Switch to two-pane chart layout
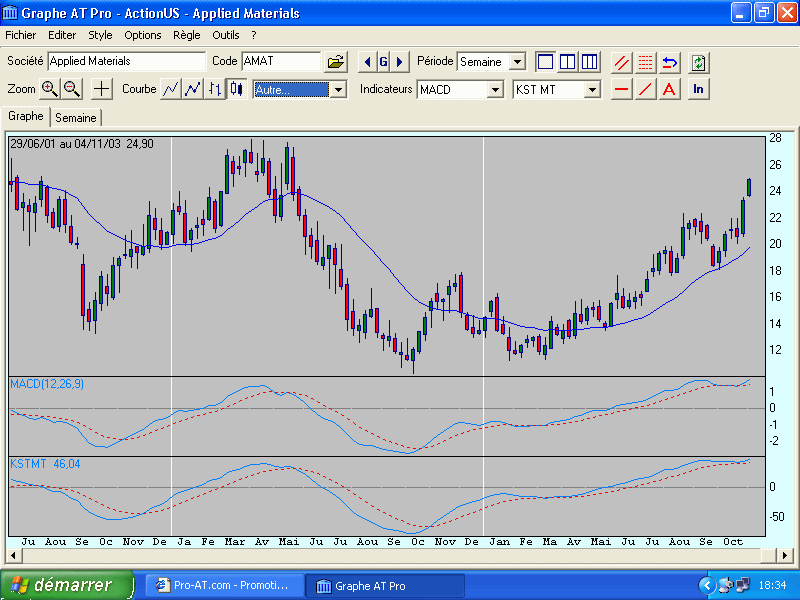 (x=567, y=62)
